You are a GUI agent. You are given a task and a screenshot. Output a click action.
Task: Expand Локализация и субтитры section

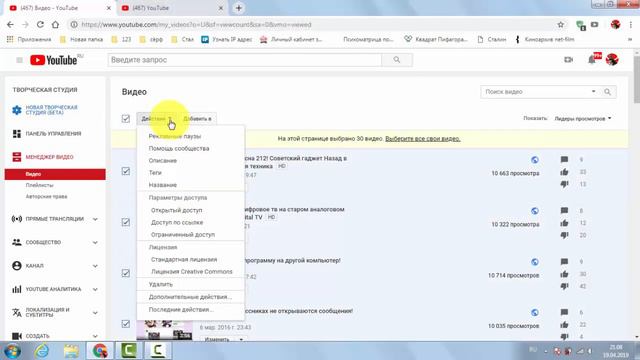coord(95,313)
